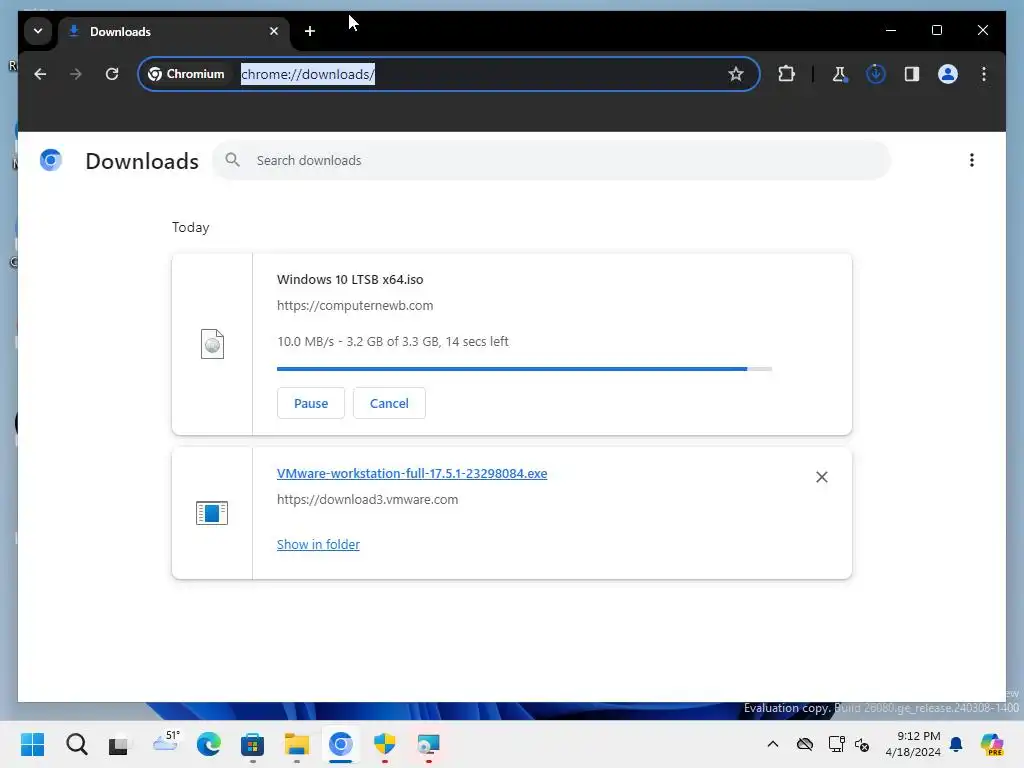Open the remote desktop taskbar app
This screenshot has width=1024, height=768.
tap(428, 744)
